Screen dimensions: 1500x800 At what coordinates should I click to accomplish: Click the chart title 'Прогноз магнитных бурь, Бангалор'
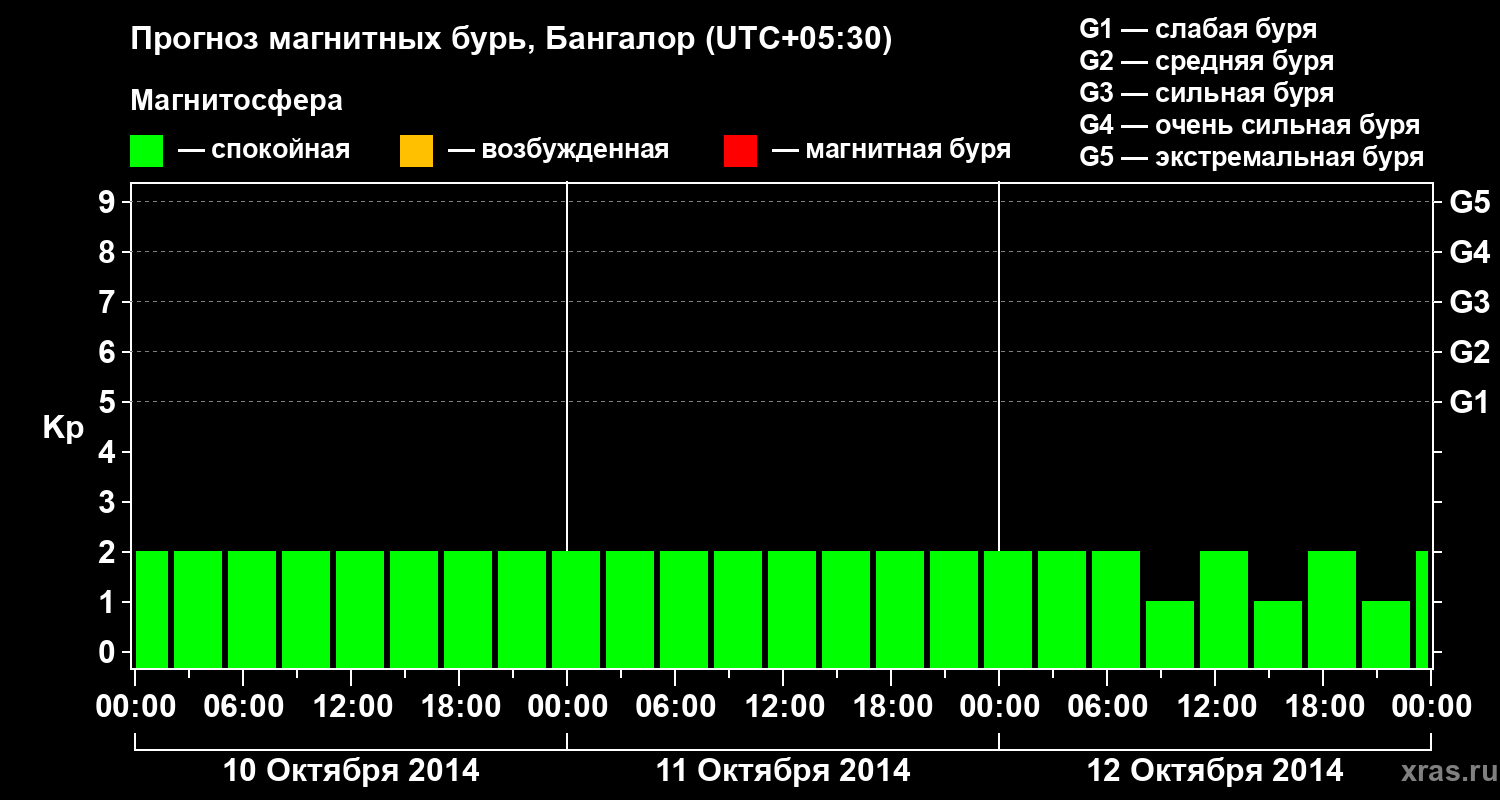tap(413, 41)
